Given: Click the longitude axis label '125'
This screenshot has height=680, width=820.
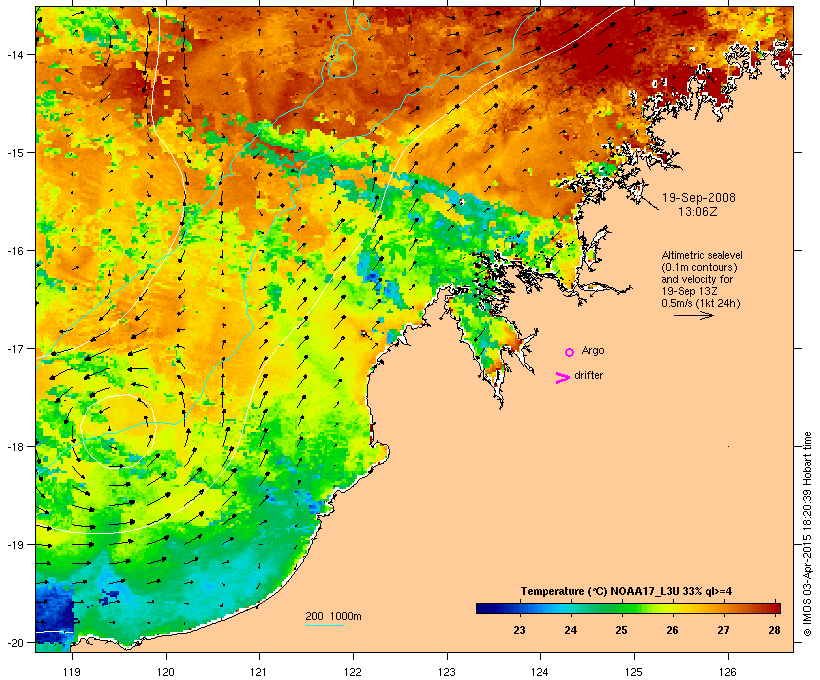Looking at the screenshot, I should [x=634, y=672].
